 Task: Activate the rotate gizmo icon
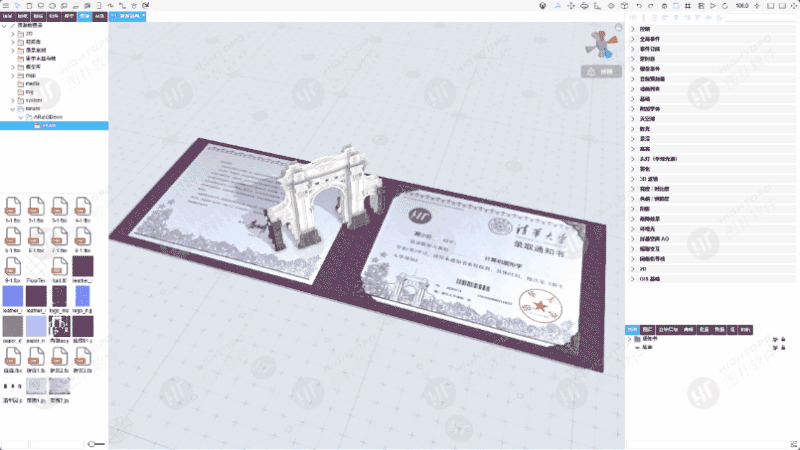click(584, 6)
